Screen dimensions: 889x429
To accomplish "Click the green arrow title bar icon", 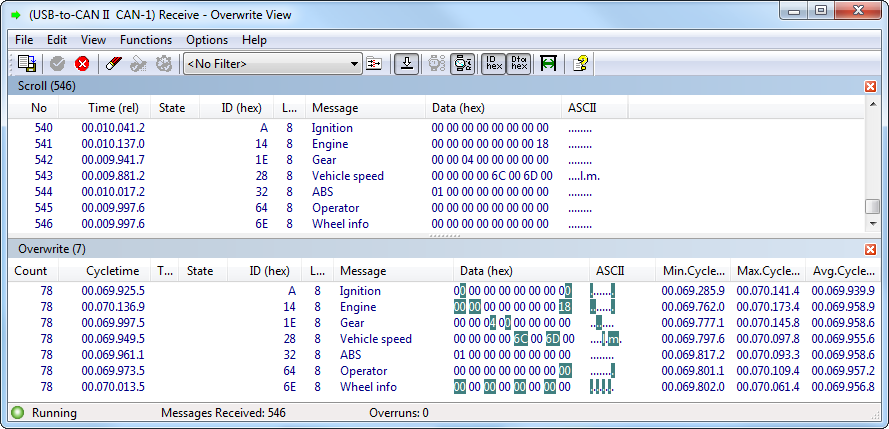I will pos(16,15).
